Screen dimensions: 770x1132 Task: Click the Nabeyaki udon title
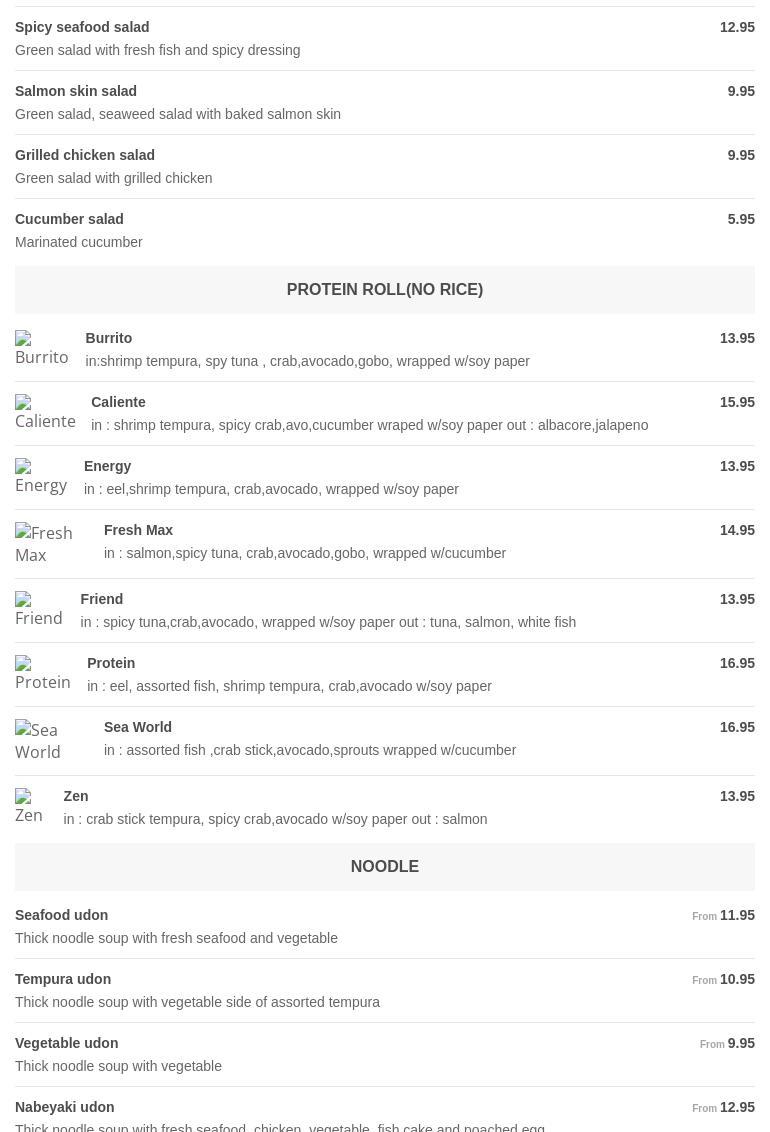tap(64, 1107)
